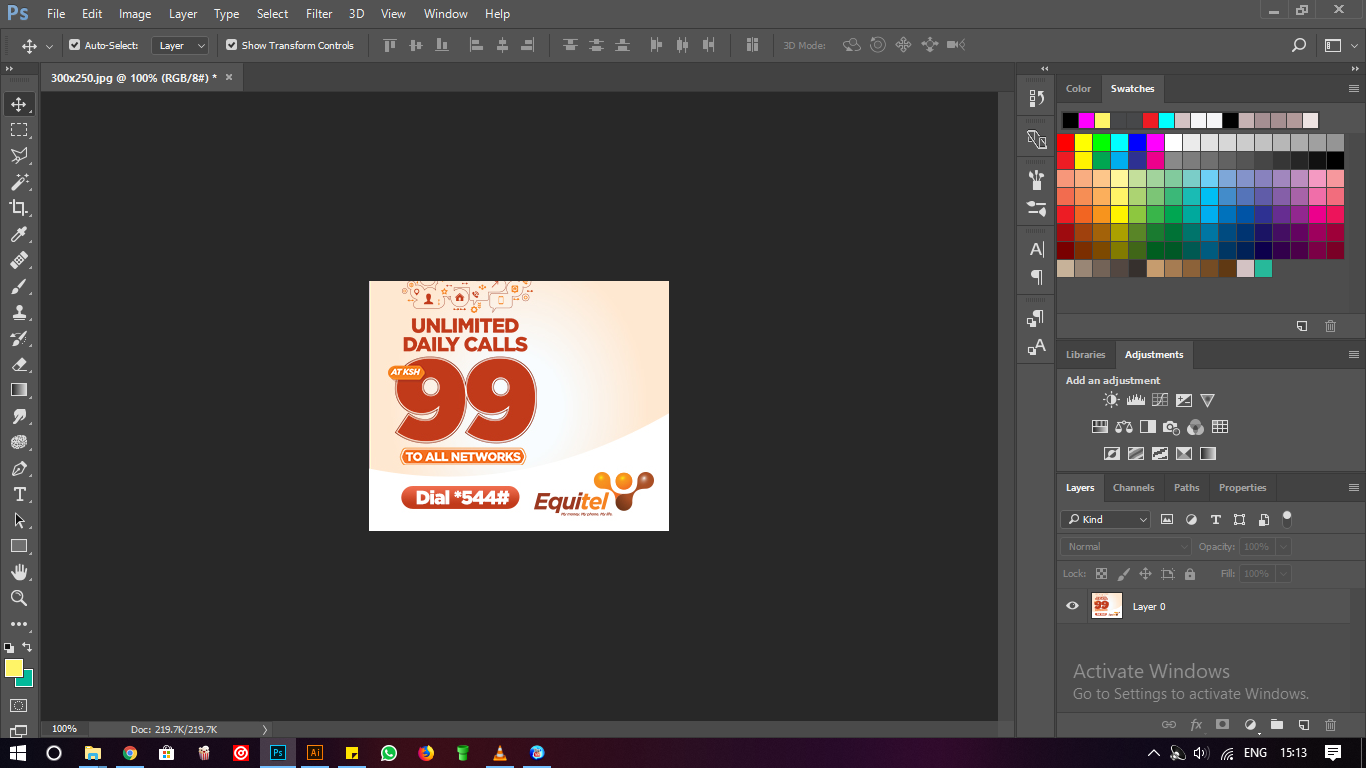Viewport: 1366px width, 768px height.
Task: Activate the Hand tool
Action: (19, 572)
